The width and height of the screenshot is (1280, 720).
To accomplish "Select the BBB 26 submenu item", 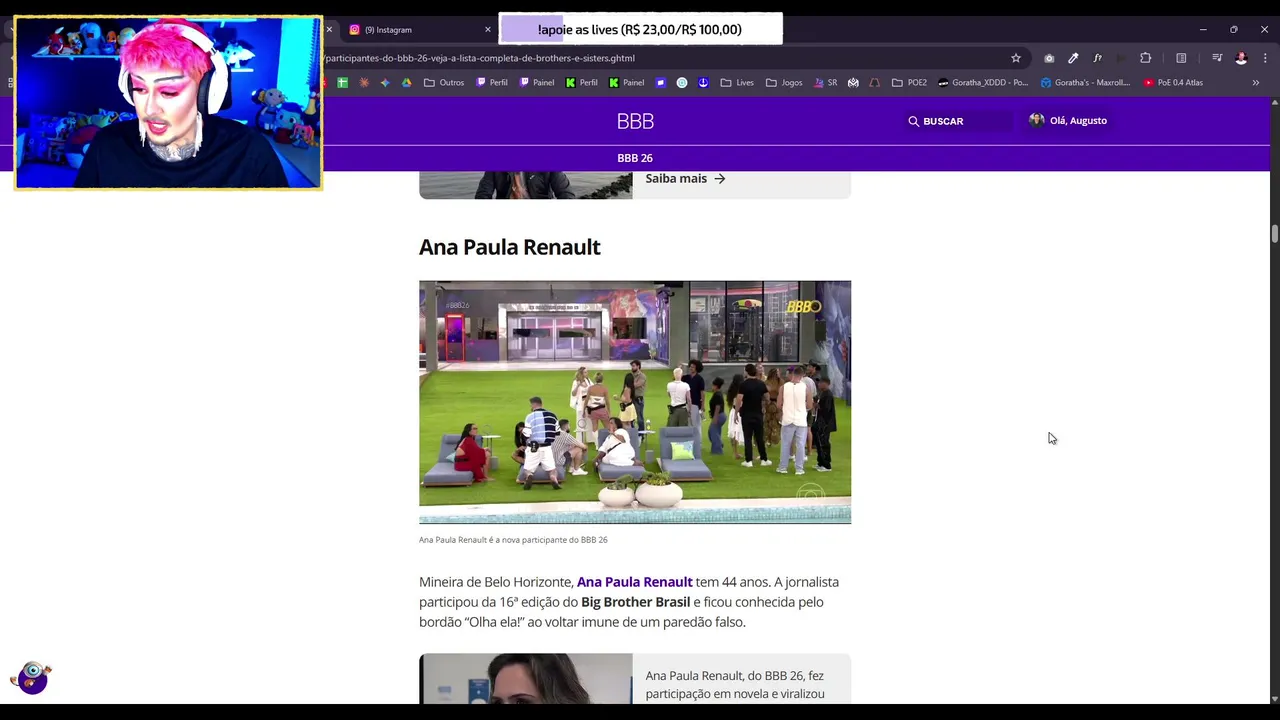I will (x=635, y=158).
